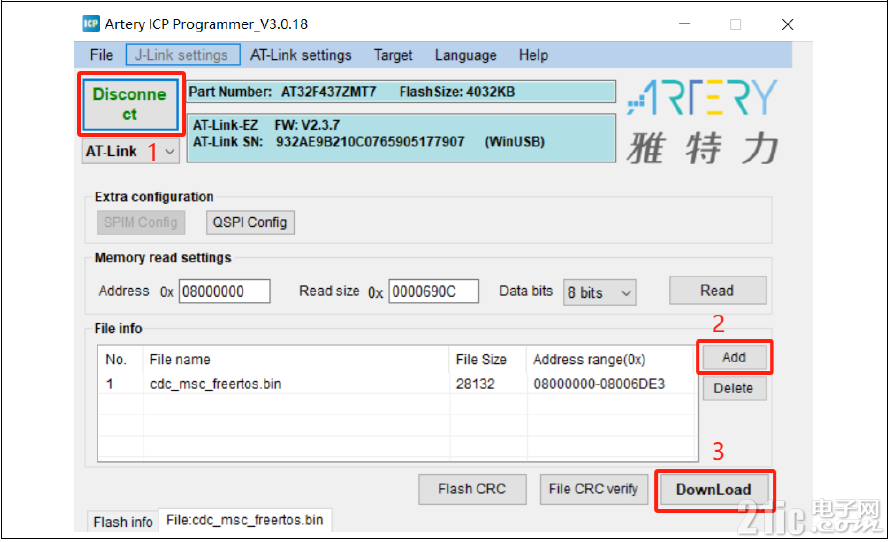891x542 pixels.
Task: Click the FlashSize: 4032KB text
Action: click(457, 92)
